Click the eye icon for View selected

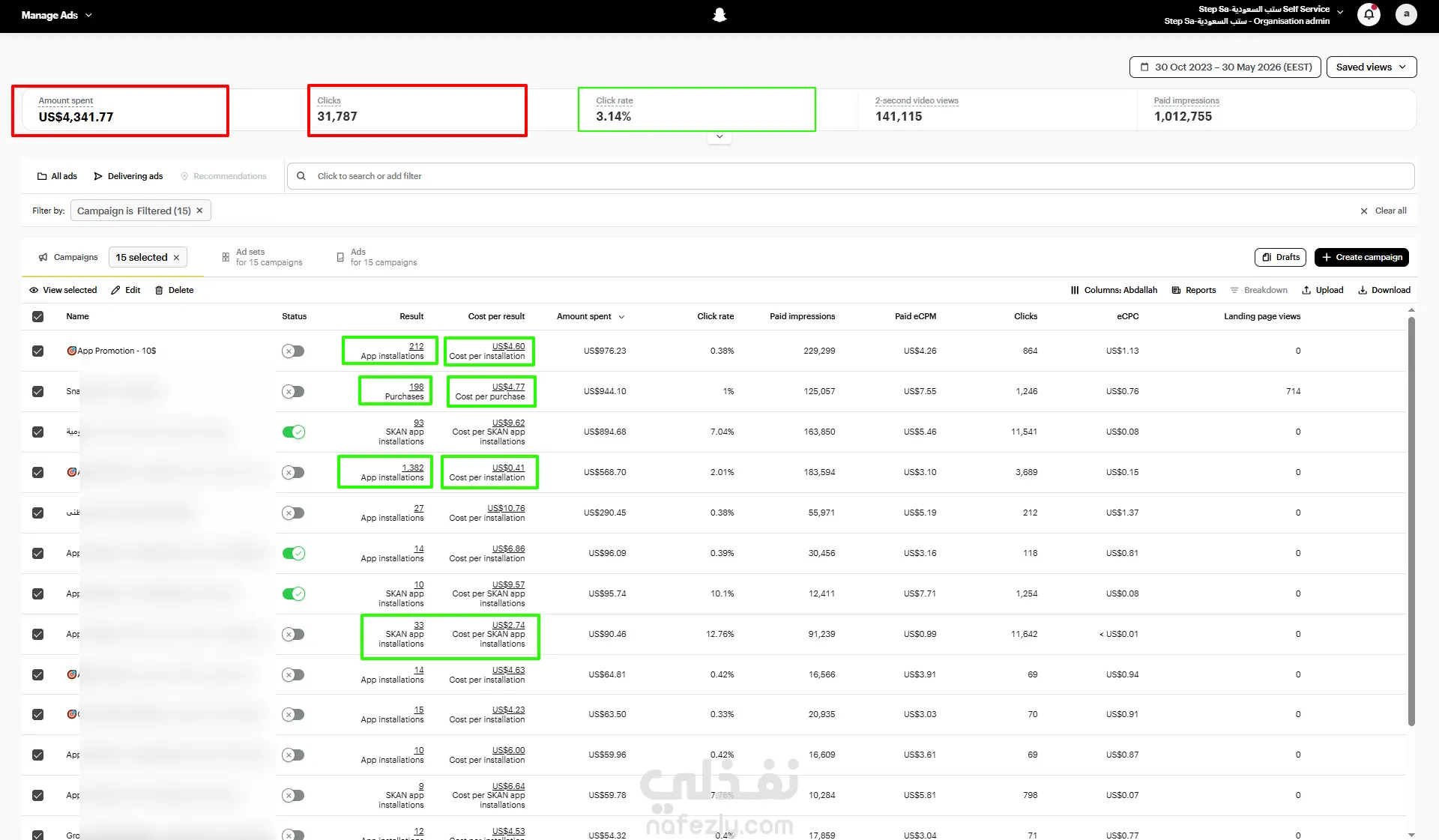click(34, 290)
